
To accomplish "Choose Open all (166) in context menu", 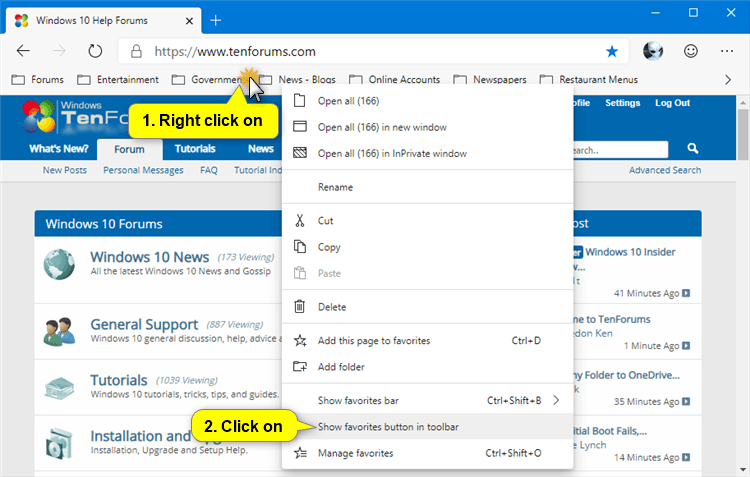I will [428, 101].
